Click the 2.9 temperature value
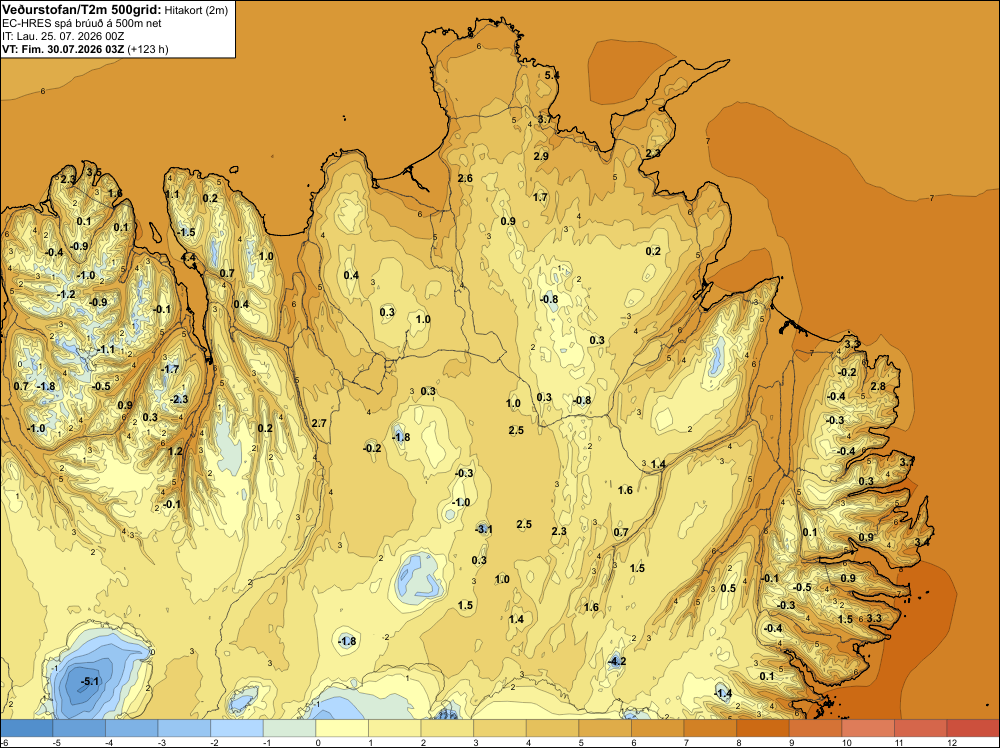Viewport: 1000px width, 748px height. [x=541, y=156]
